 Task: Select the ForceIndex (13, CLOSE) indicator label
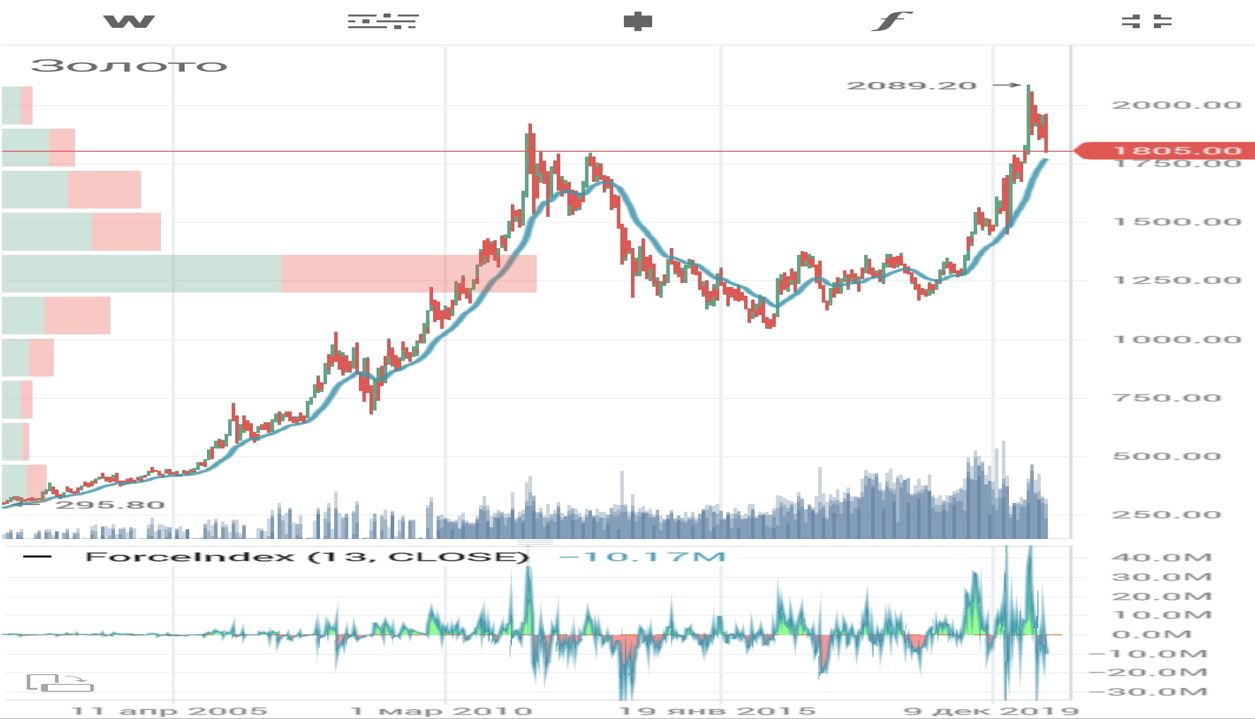click(306, 556)
